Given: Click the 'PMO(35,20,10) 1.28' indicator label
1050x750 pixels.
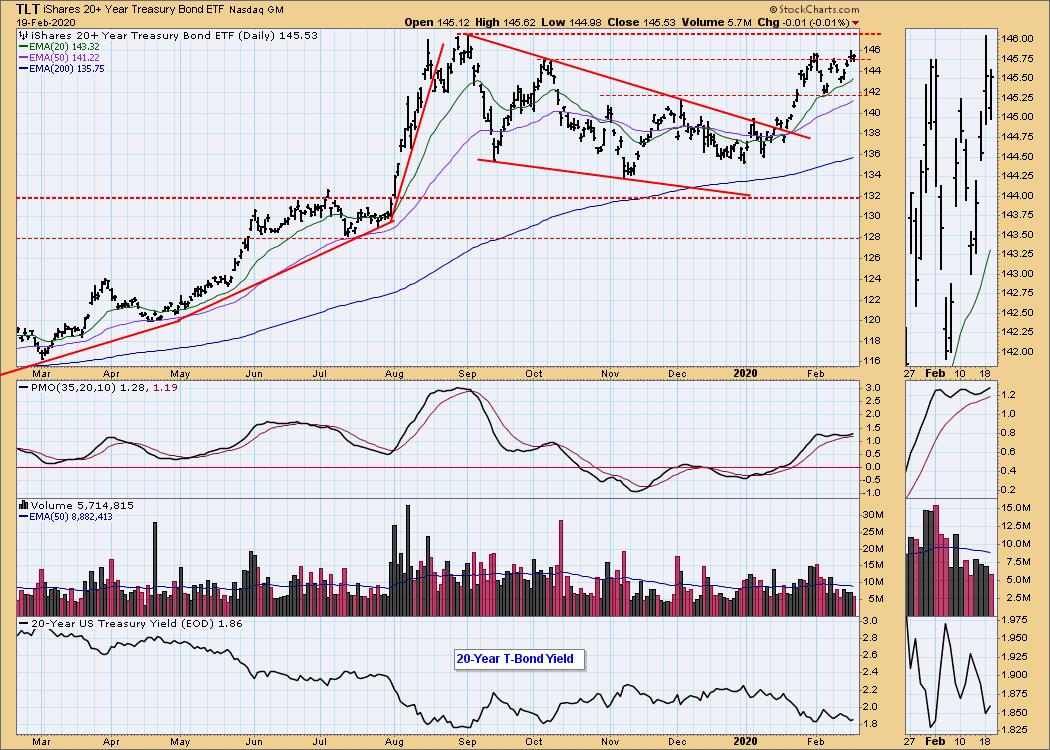Looking at the screenshot, I should click(88, 387).
